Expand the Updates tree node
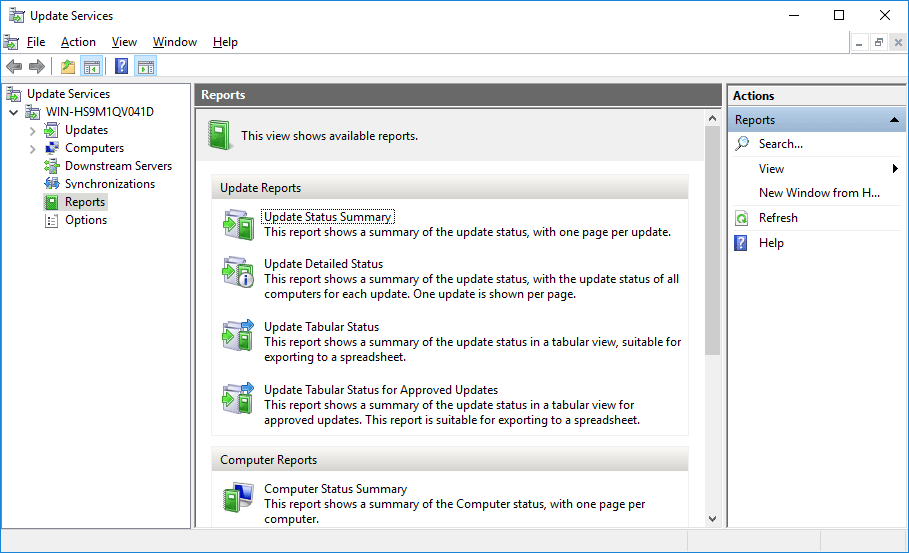Viewport: 909px width, 553px height. [x=32, y=130]
